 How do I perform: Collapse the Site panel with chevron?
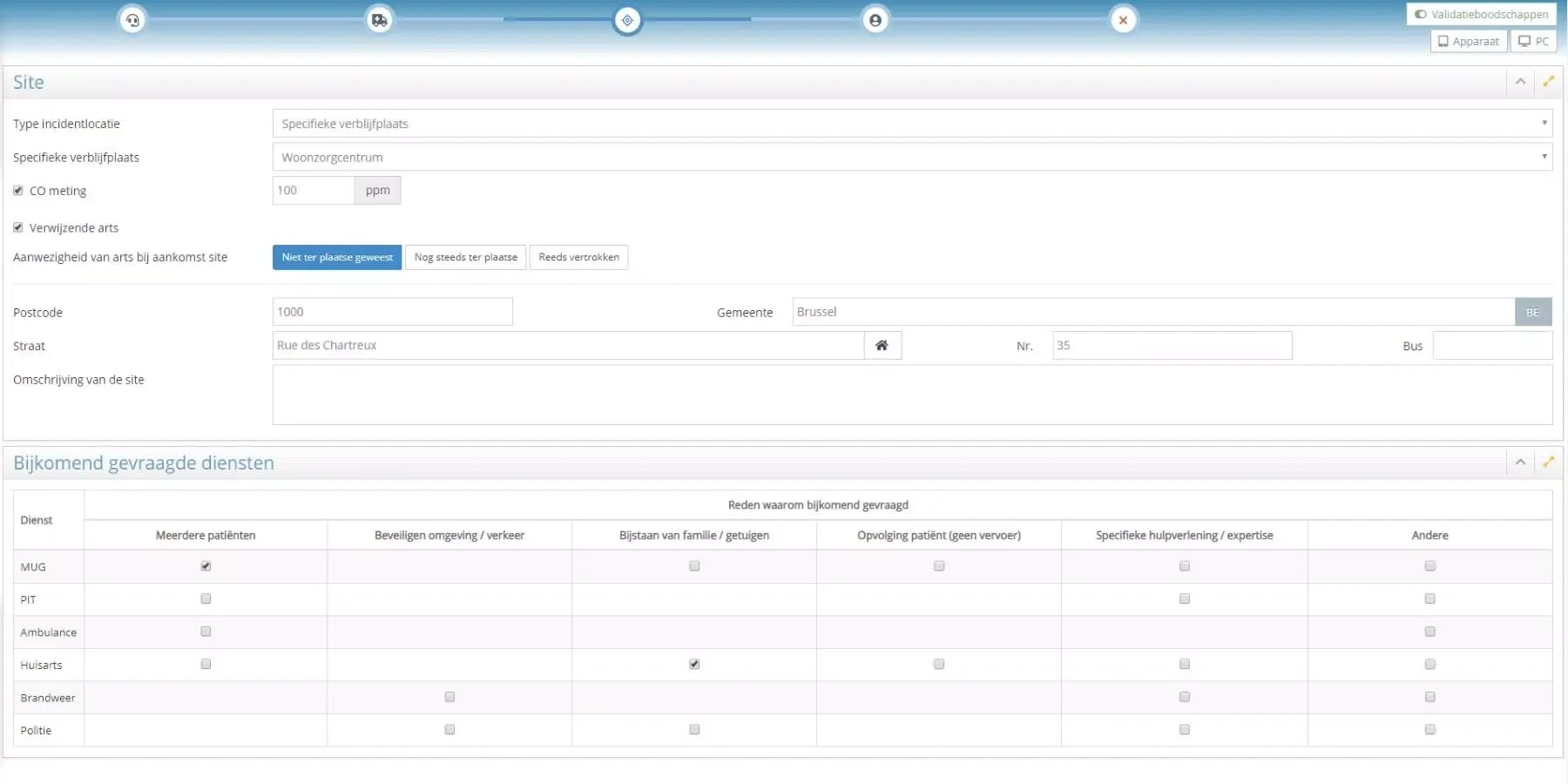point(1520,81)
